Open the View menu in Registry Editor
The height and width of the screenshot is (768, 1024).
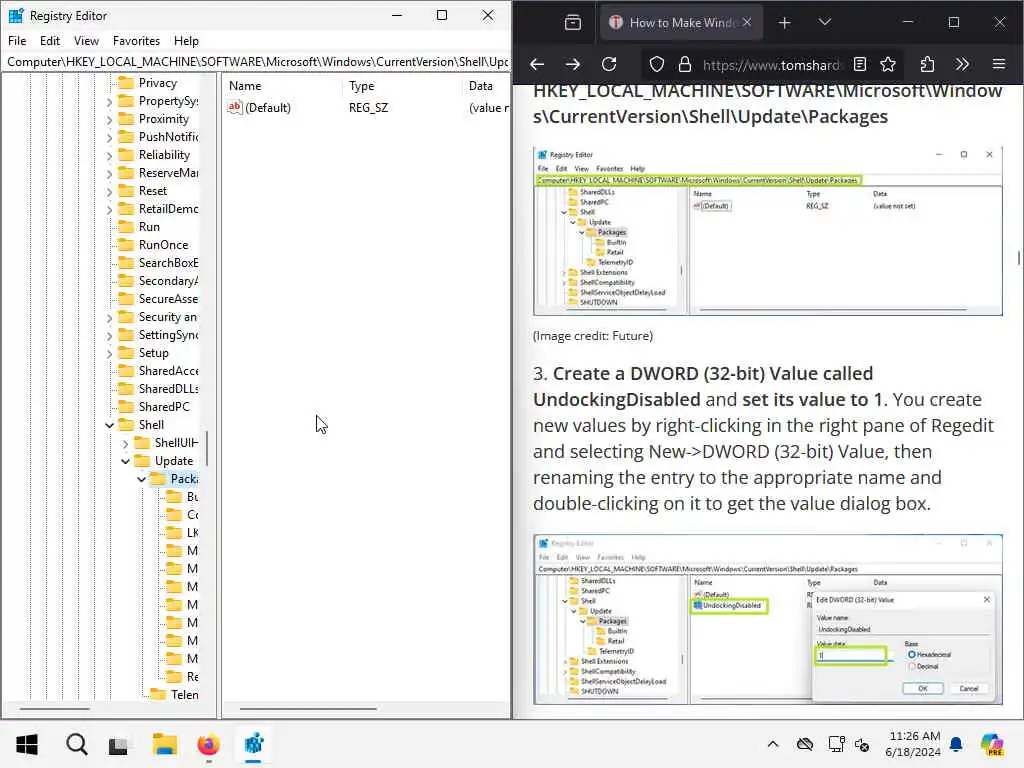pos(86,40)
